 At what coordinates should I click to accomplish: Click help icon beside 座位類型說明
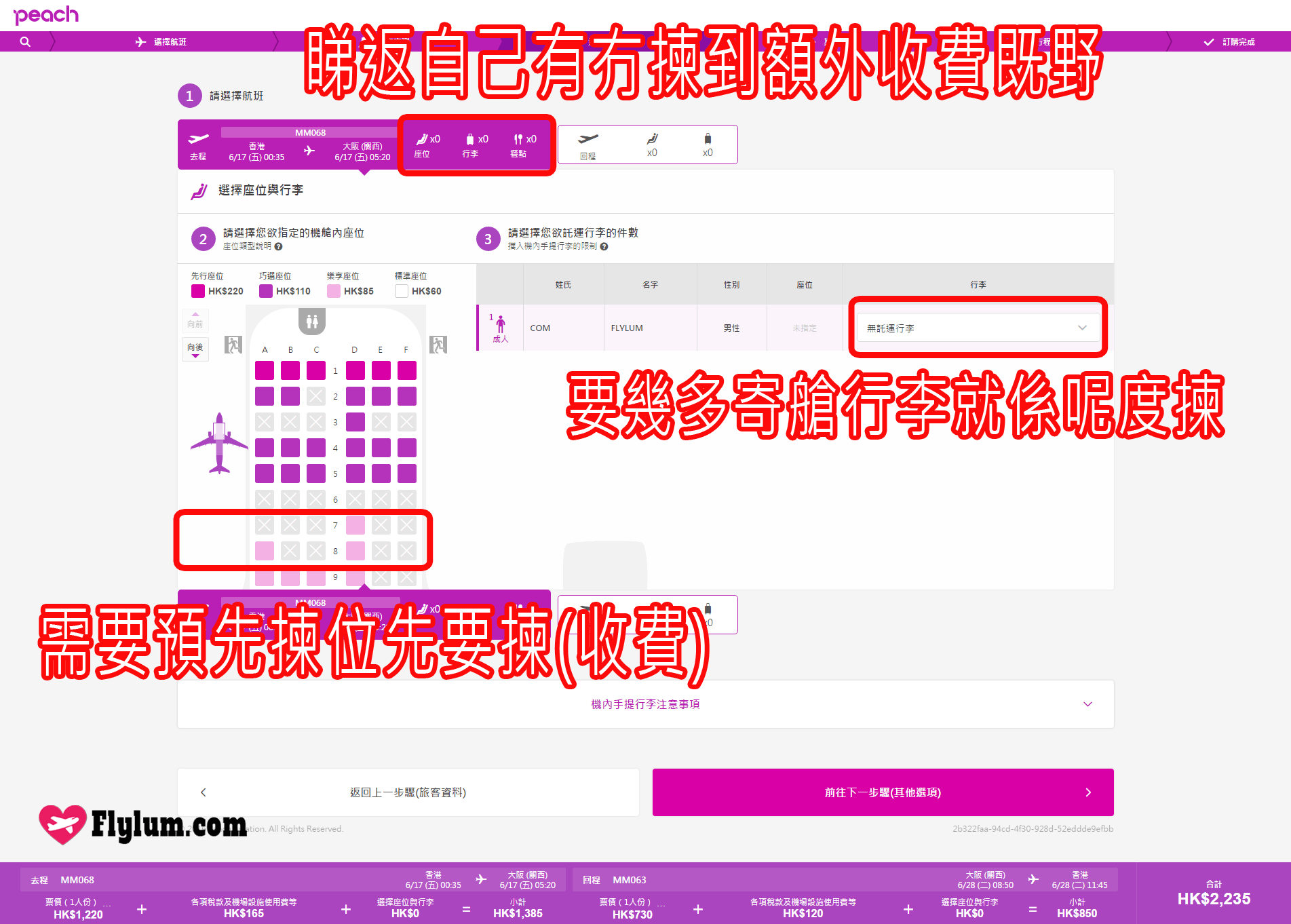point(278,246)
